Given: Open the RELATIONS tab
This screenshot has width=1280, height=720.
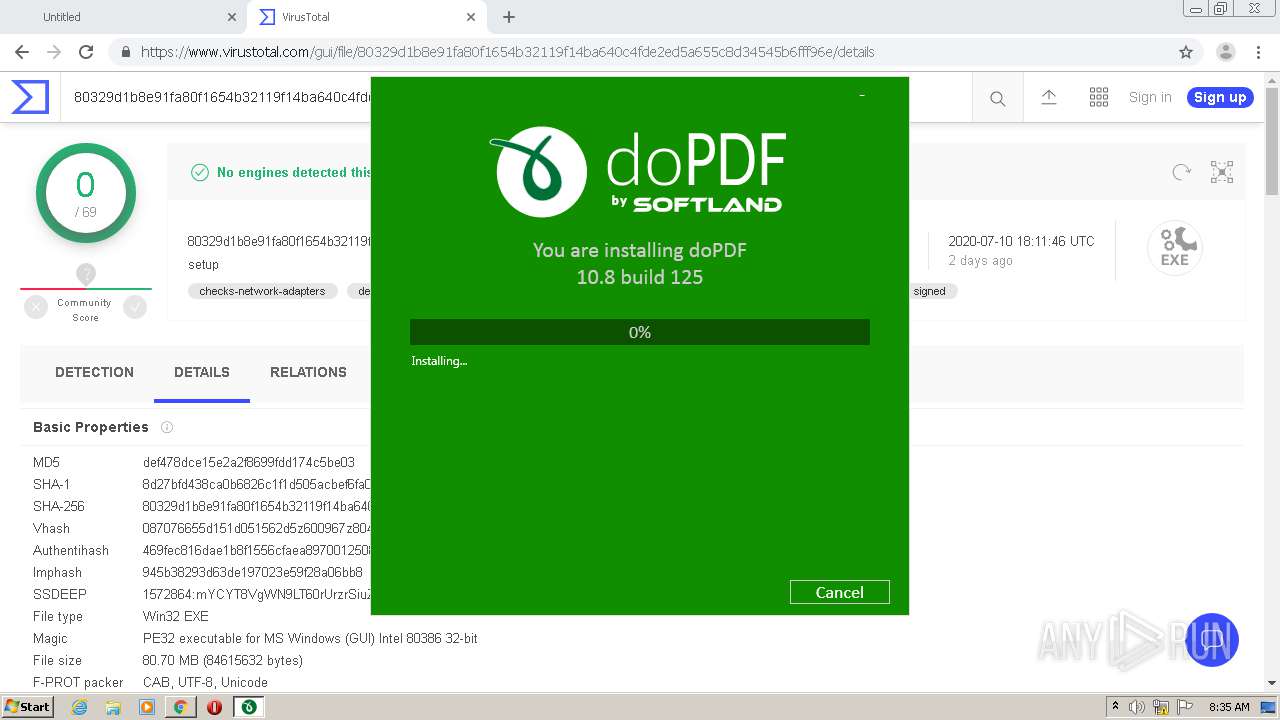Looking at the screenshot, I should coord(308,372).
